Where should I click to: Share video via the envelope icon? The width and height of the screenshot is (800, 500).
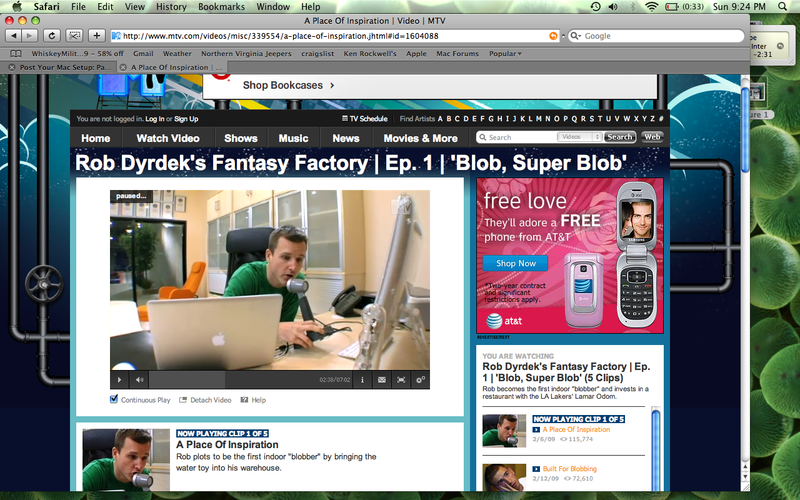[x=382, y=380]
